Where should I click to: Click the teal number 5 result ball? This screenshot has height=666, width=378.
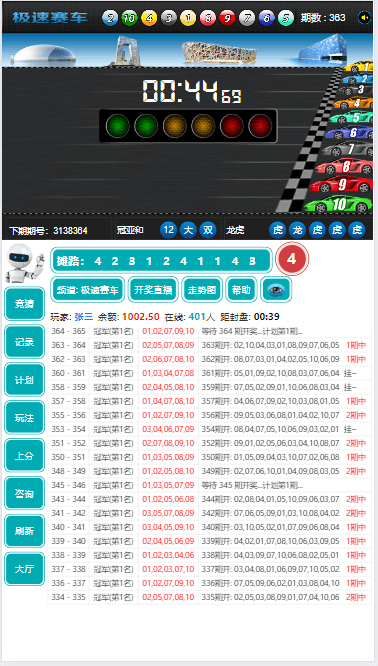[286, 18]
